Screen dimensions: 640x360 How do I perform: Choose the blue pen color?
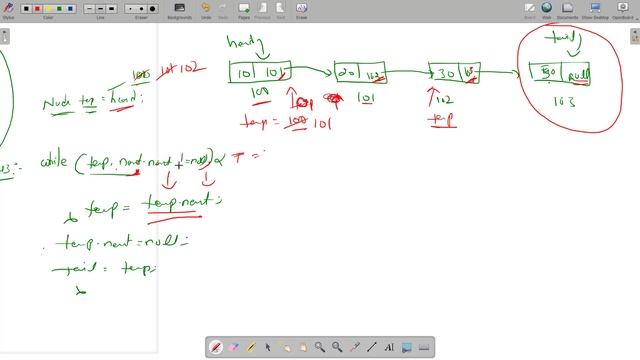point(70,9)
